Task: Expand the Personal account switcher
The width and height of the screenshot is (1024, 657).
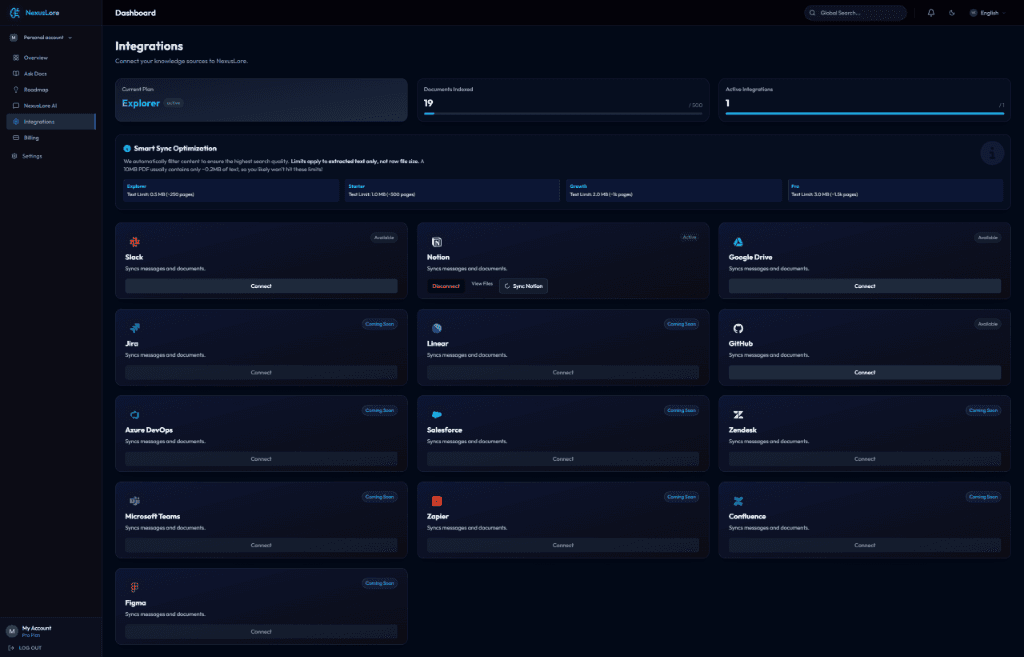Action: click(42, 37)
